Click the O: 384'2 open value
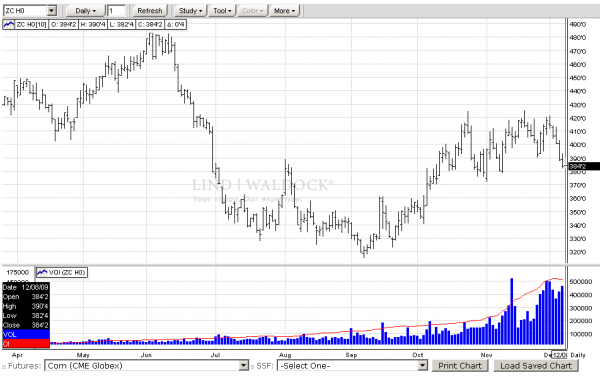Viewport: 600px width, 378px height. 64,25
